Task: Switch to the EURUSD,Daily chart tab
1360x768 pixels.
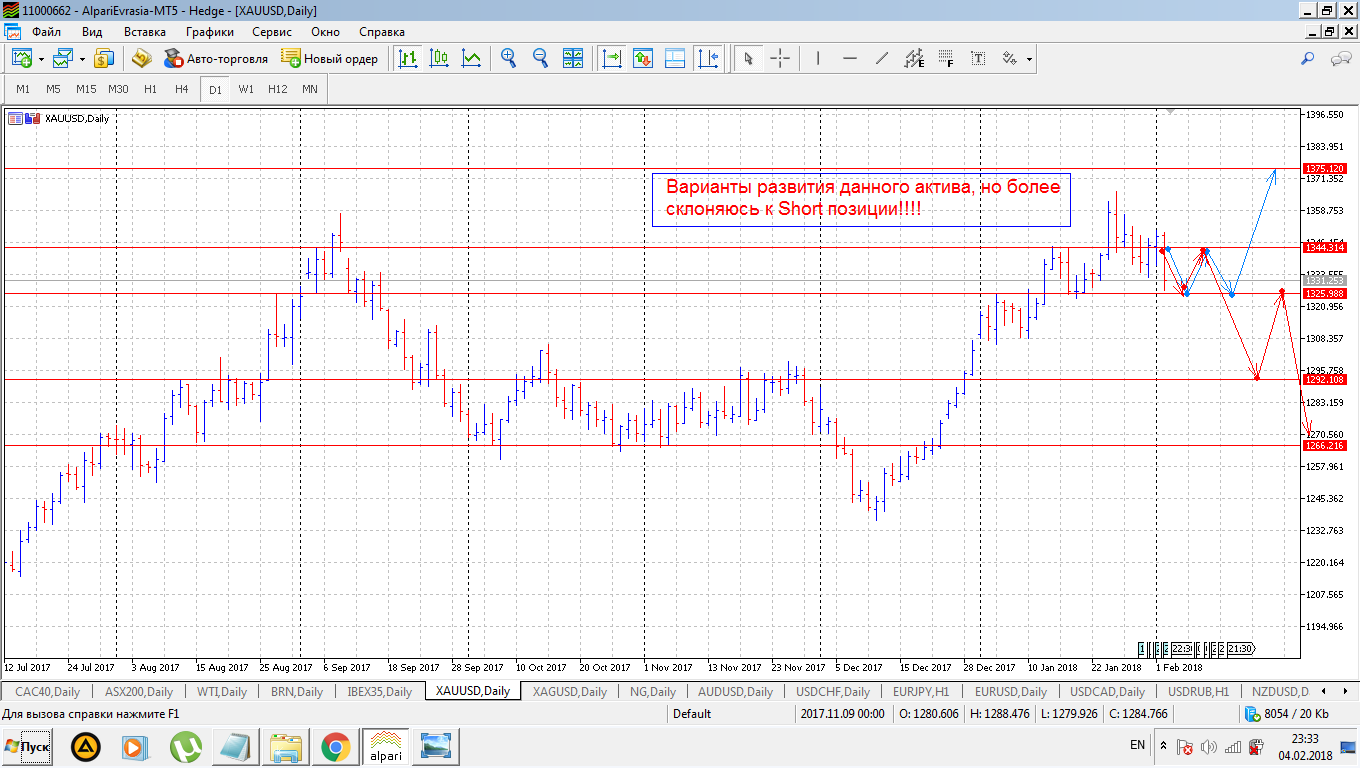Action: (x=1010, y=691)
